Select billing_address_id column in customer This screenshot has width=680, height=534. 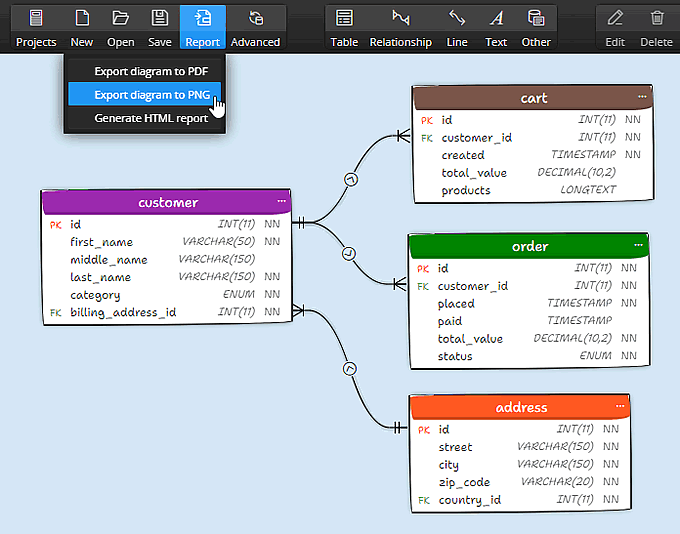pyautogui.click(x=167, y=312)
